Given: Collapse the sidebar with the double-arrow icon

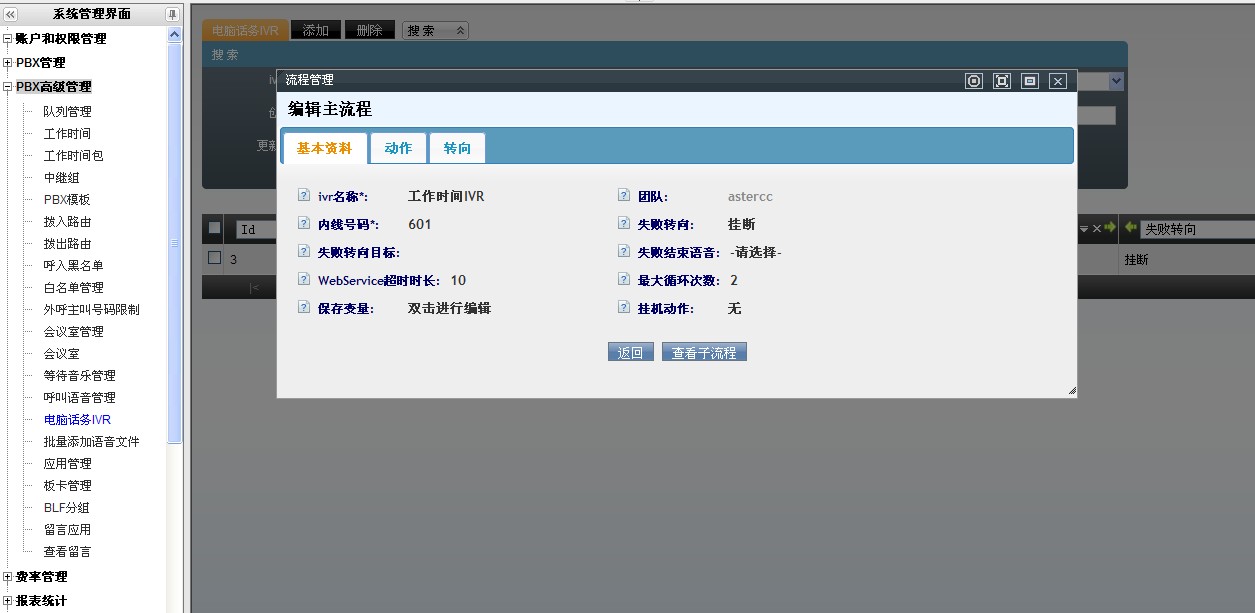Looking at the screenshot, I should click(x=11, y=14).
